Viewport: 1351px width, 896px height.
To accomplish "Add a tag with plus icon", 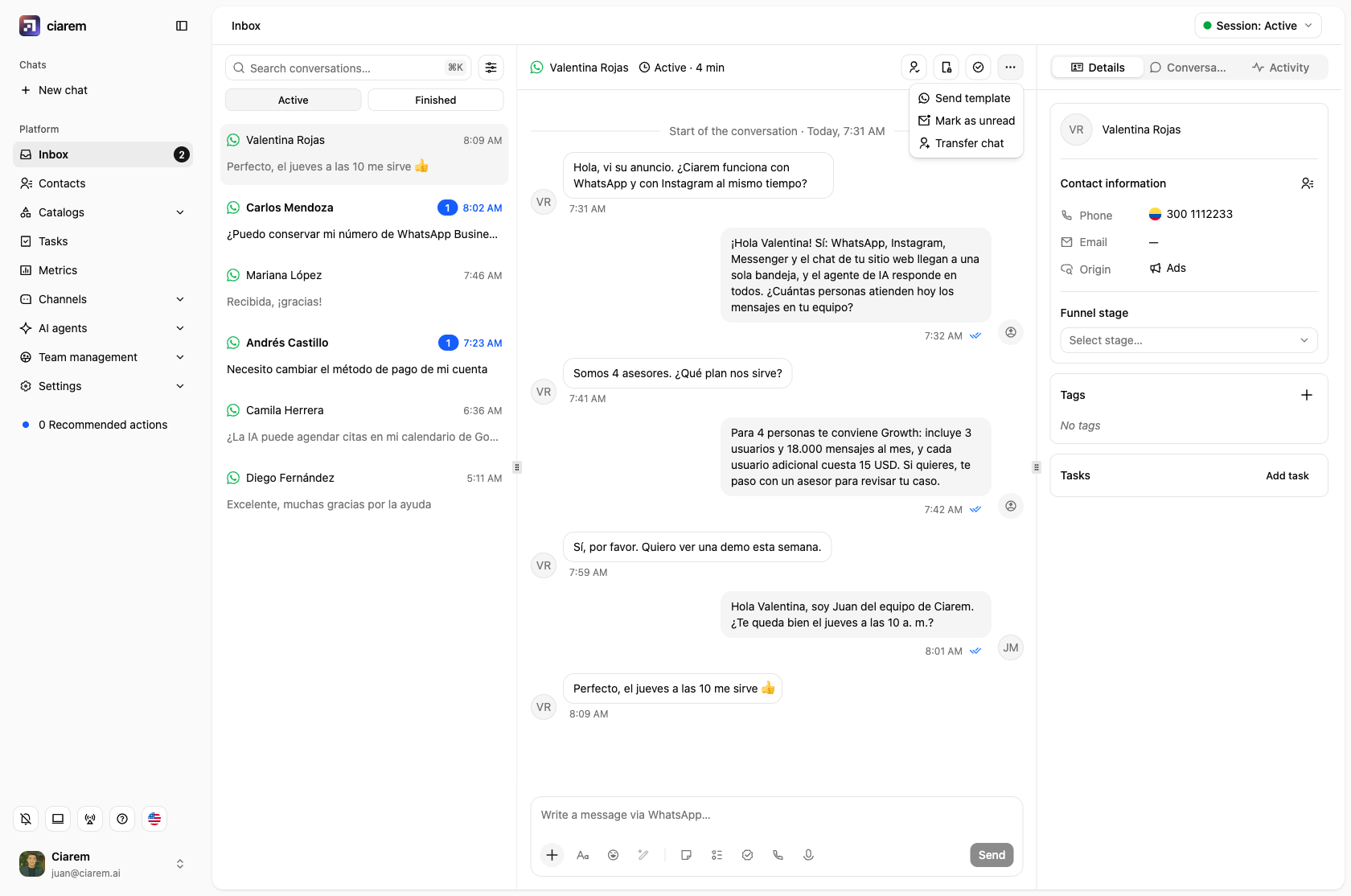I will coord(1307,395).
